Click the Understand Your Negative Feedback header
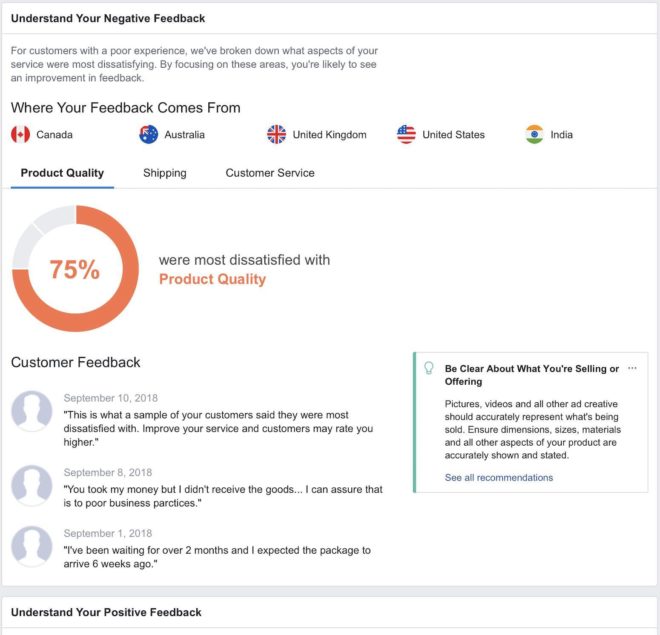This screenshot has height=635, width=660. pyautogui.click(x=108, y=19)
